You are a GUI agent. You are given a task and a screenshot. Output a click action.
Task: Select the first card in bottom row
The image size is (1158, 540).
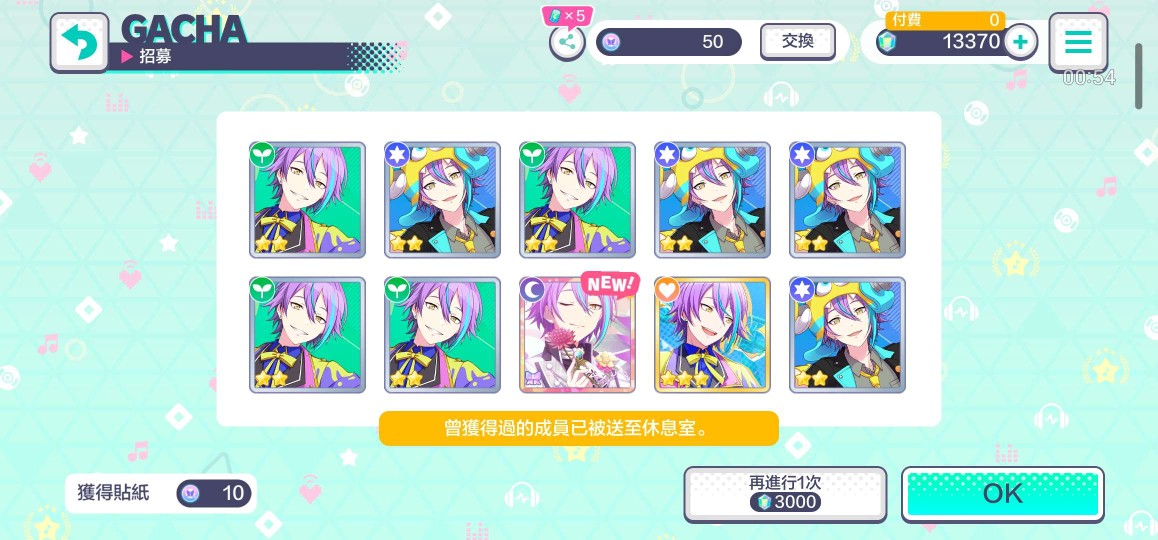coord(307,335)
